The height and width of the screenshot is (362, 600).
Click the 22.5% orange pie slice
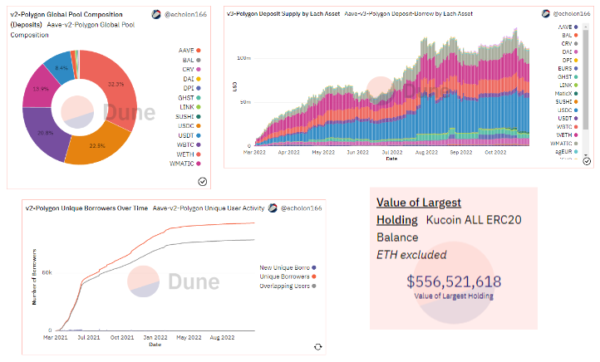[97, 146]
